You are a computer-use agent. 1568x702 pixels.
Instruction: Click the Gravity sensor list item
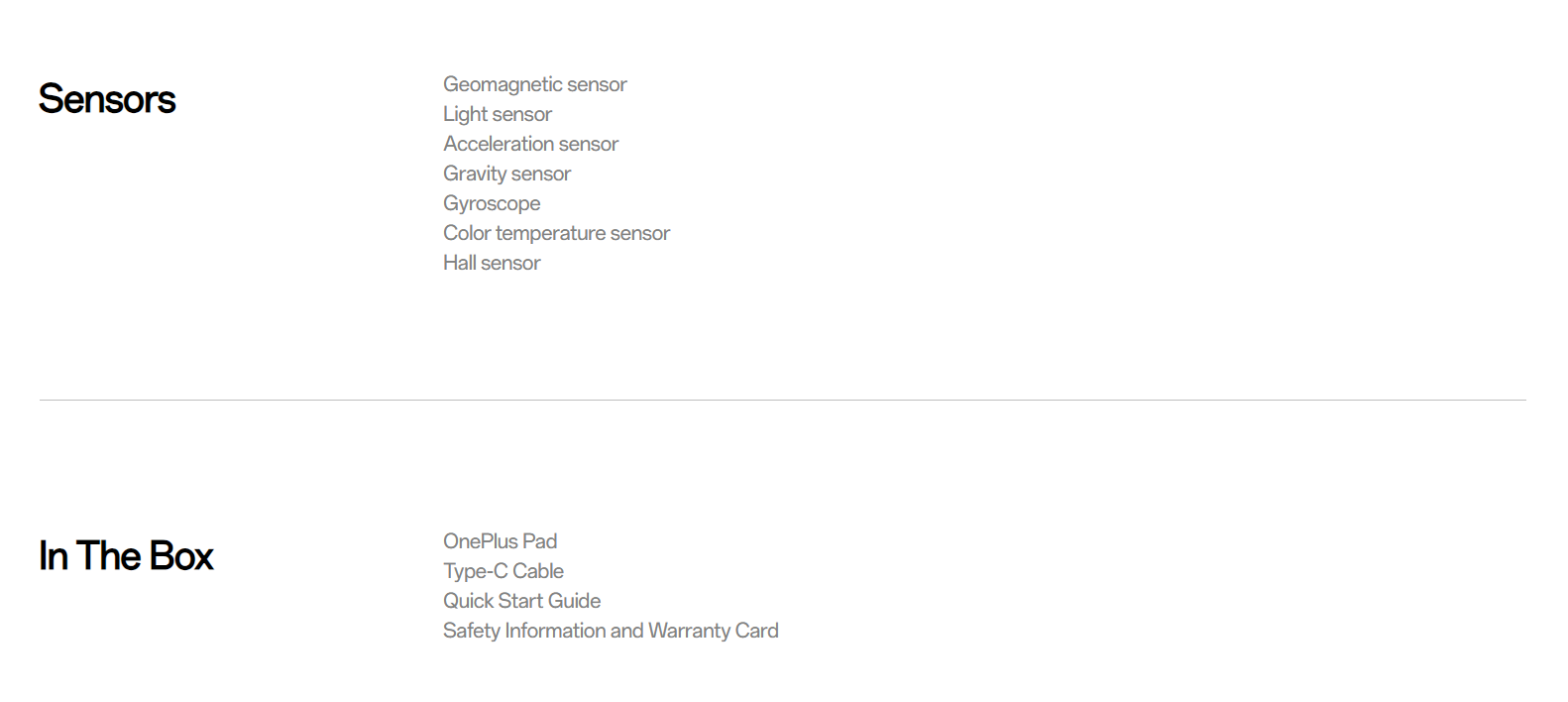[506, 174]
